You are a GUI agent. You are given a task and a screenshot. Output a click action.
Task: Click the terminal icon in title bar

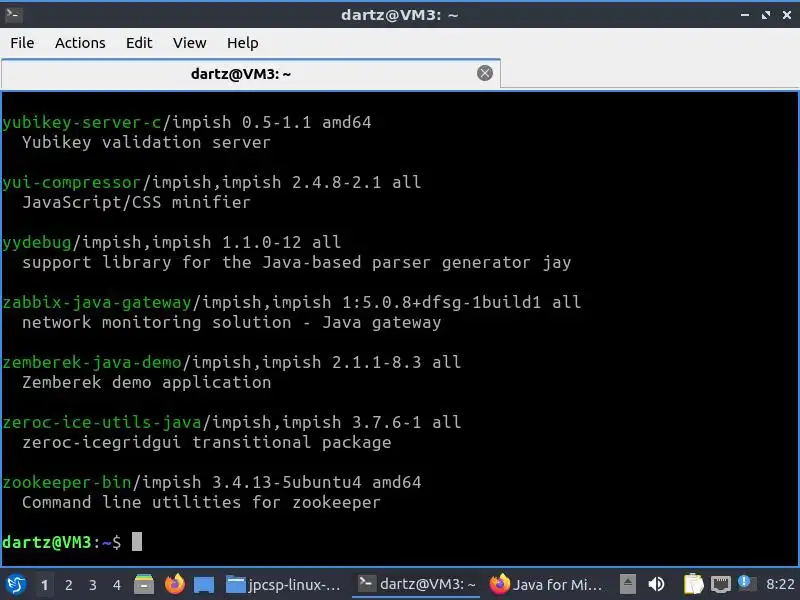click(x=13, y=15)
